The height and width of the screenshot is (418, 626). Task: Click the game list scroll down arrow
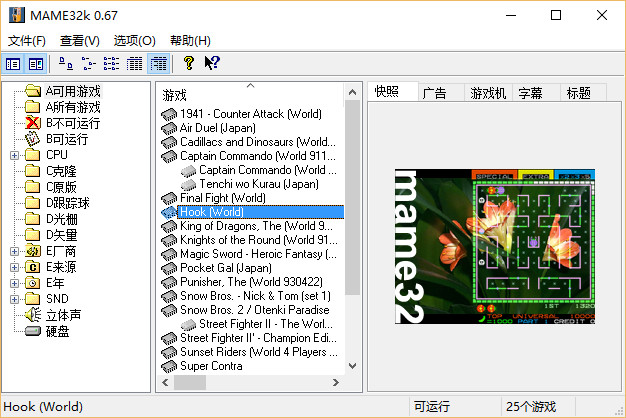click(353, 366)
